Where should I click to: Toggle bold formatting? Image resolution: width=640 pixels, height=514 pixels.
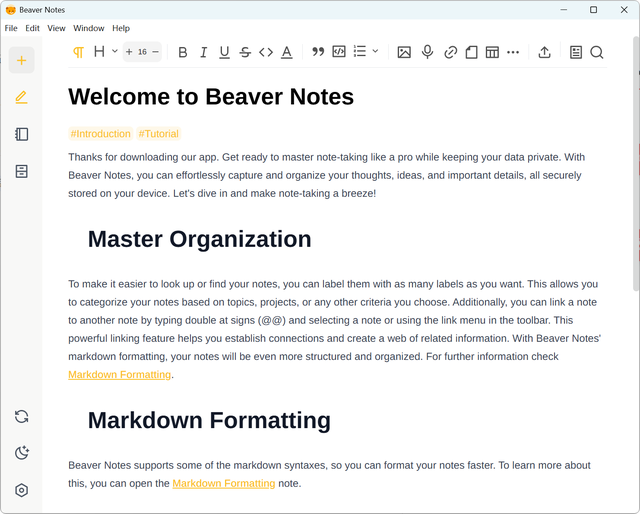coord(182,52)
